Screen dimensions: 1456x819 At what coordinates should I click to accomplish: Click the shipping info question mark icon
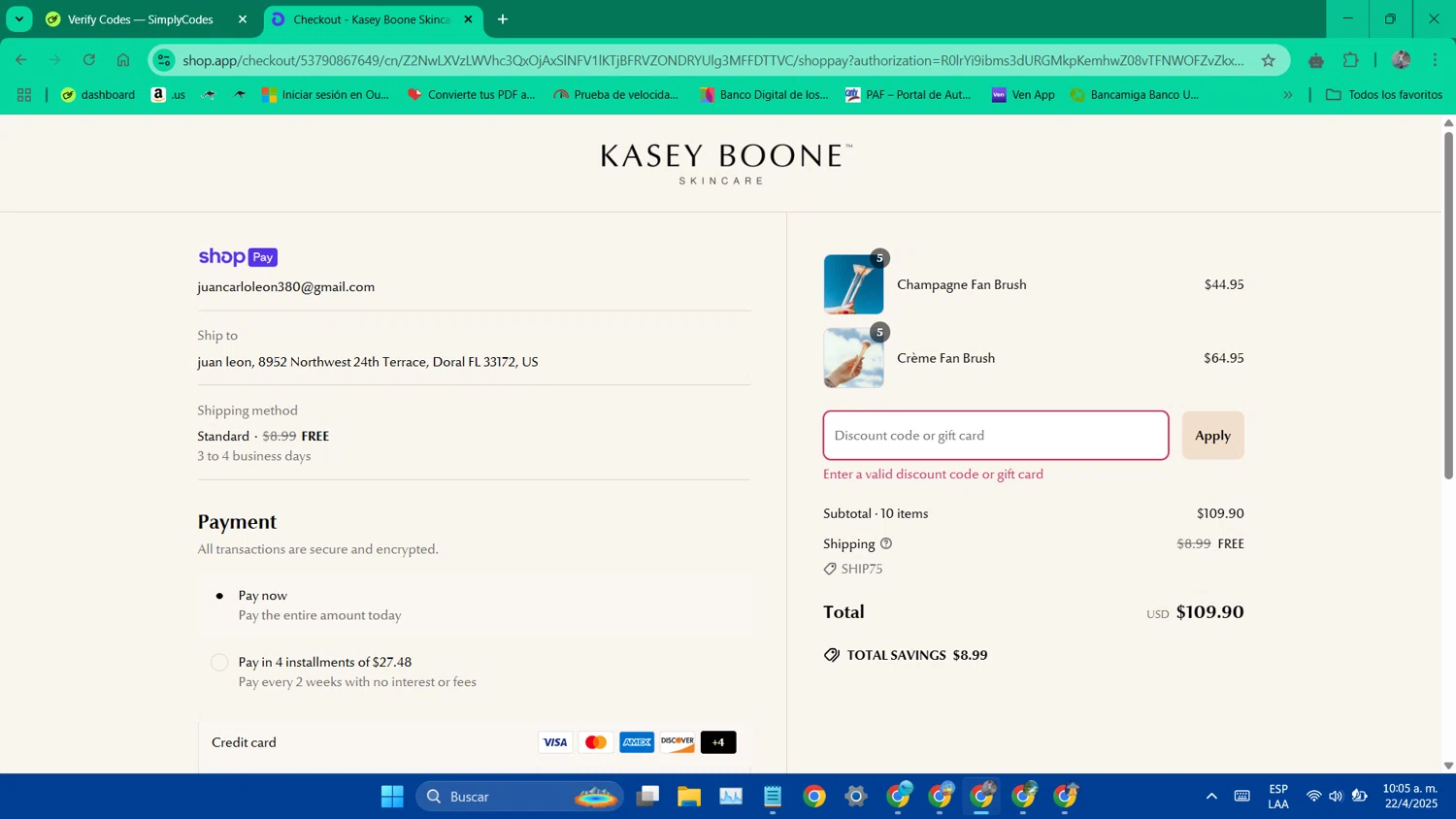(886, 543)
